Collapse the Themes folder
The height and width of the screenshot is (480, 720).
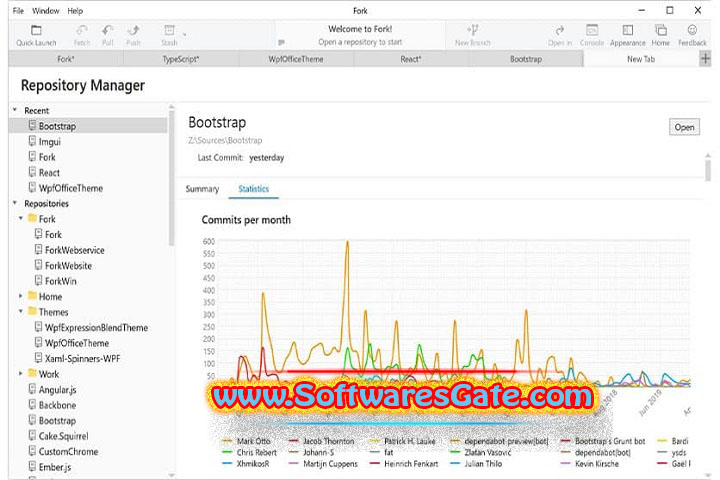pyautogui.click(x=21, y=311)
